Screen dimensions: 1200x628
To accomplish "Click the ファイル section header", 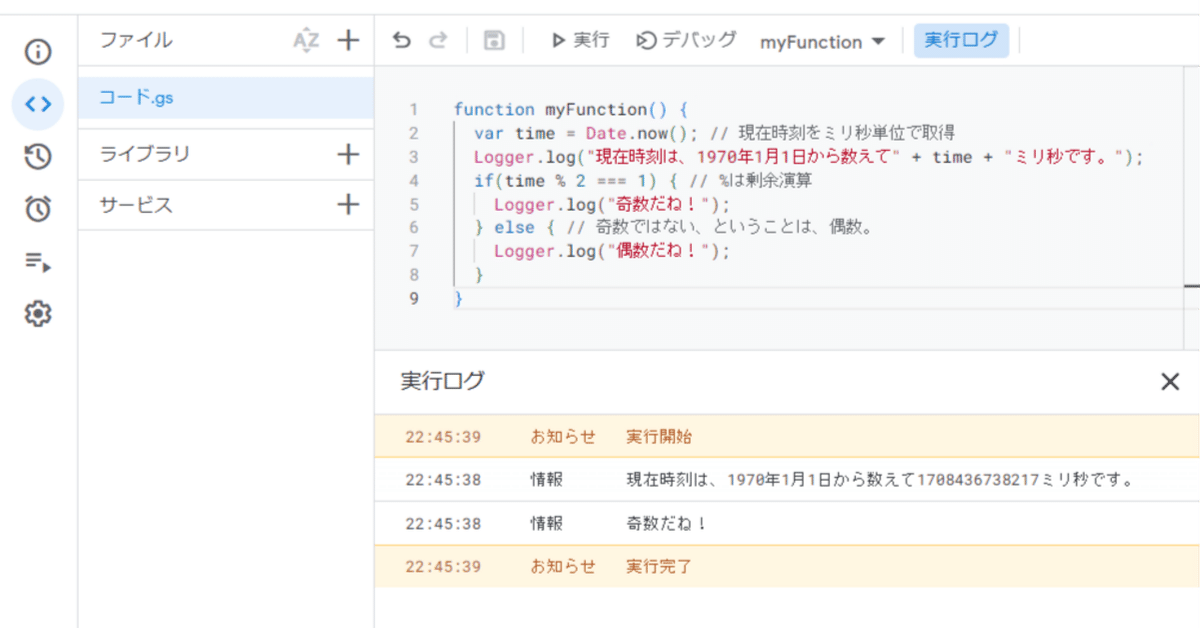I will point(136,40).
